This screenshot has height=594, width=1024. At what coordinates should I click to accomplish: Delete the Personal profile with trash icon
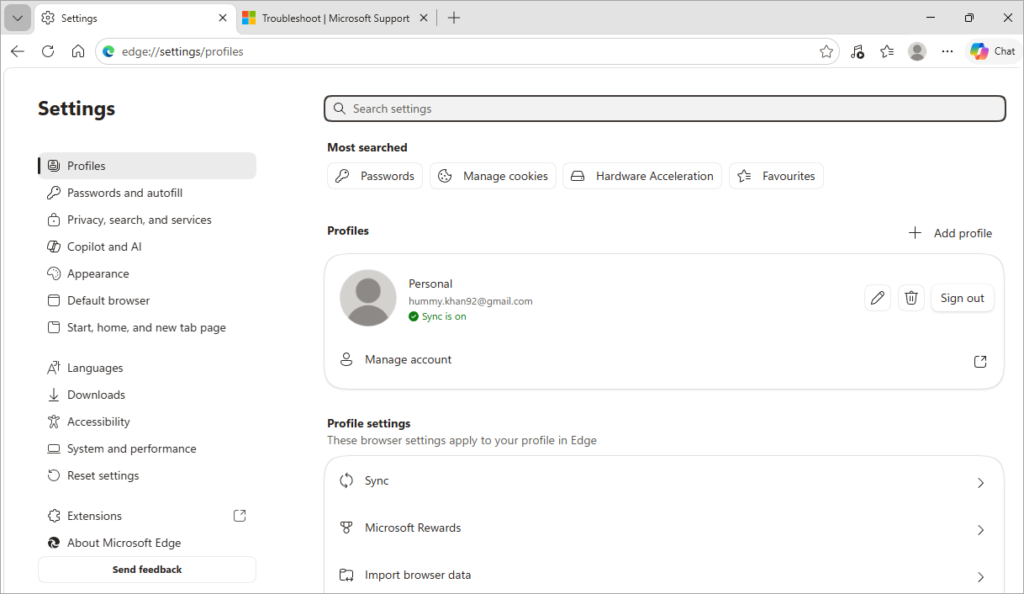pos(911,298)
